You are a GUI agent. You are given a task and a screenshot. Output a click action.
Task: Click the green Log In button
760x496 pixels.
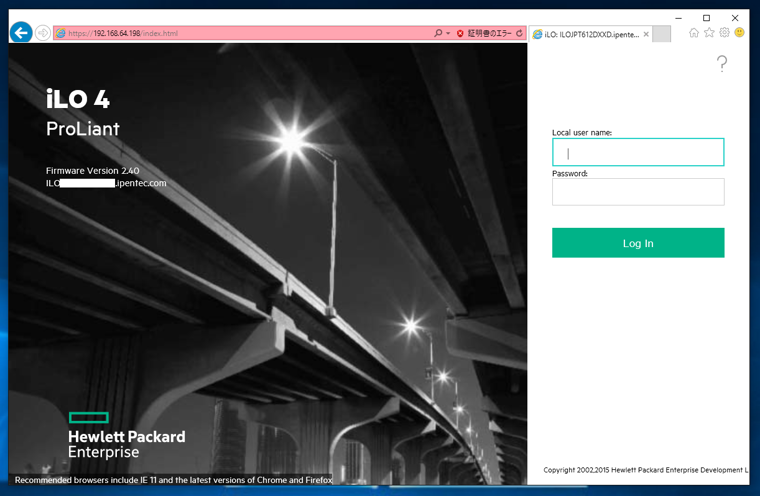click(638, 243)
